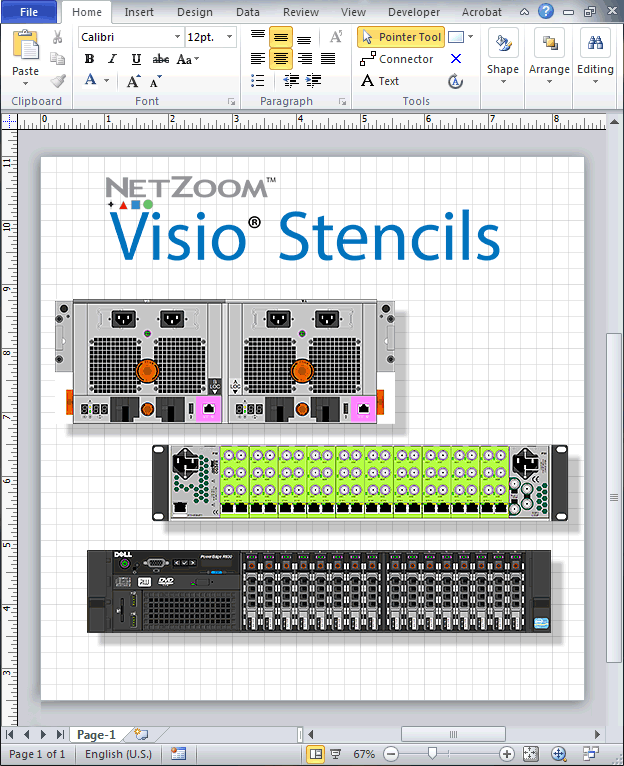
Task: Toggle bold formatting
Action: tap(89, 59)
